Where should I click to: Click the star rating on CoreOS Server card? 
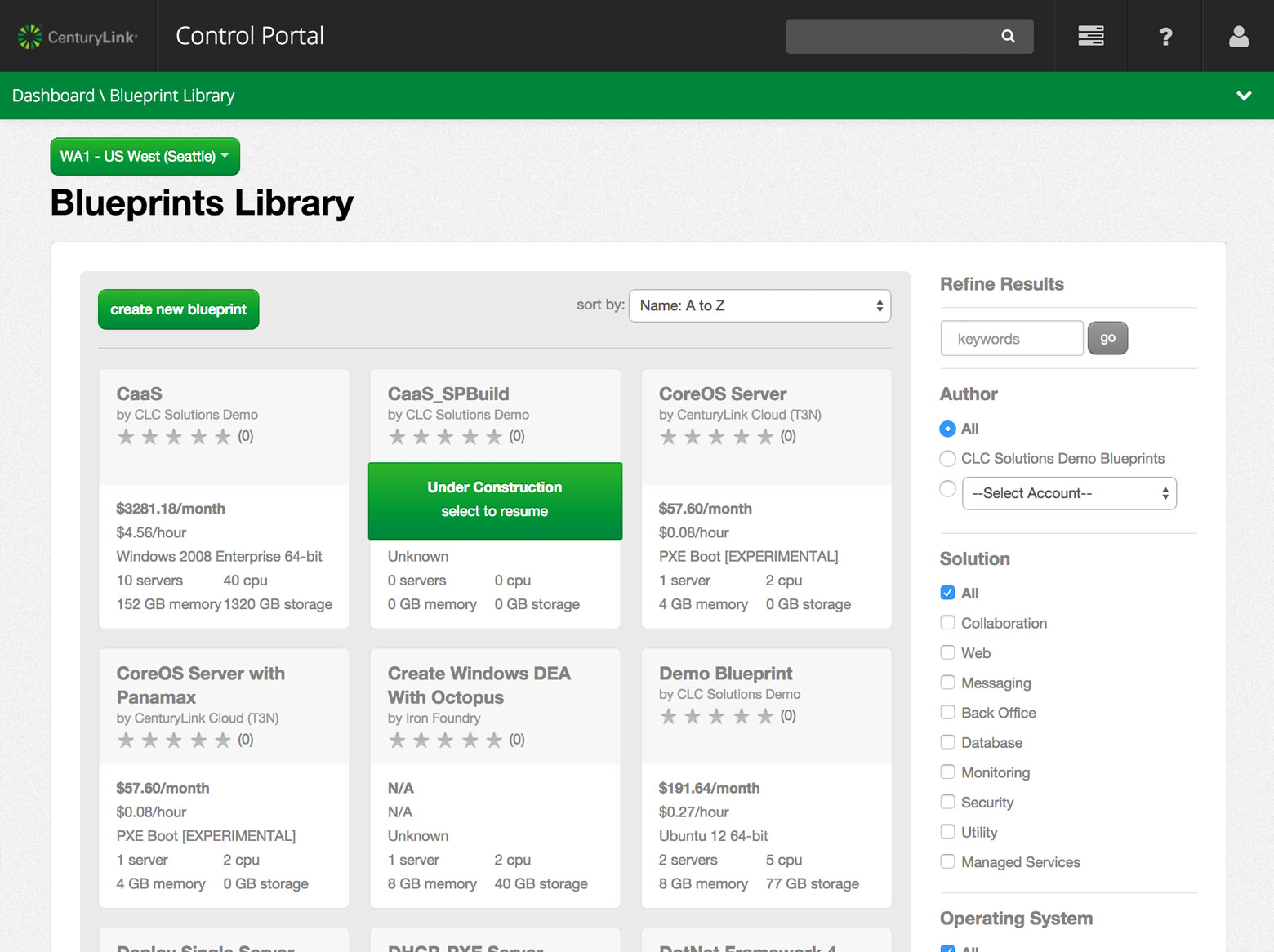pos(716,437)
